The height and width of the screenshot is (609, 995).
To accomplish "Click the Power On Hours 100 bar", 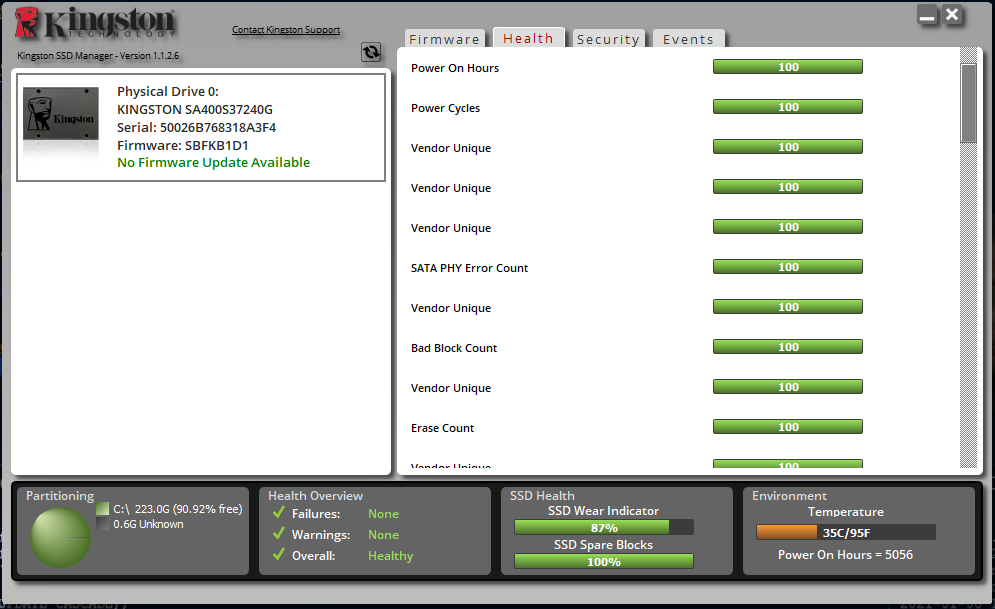I will (x=787, y=67).
